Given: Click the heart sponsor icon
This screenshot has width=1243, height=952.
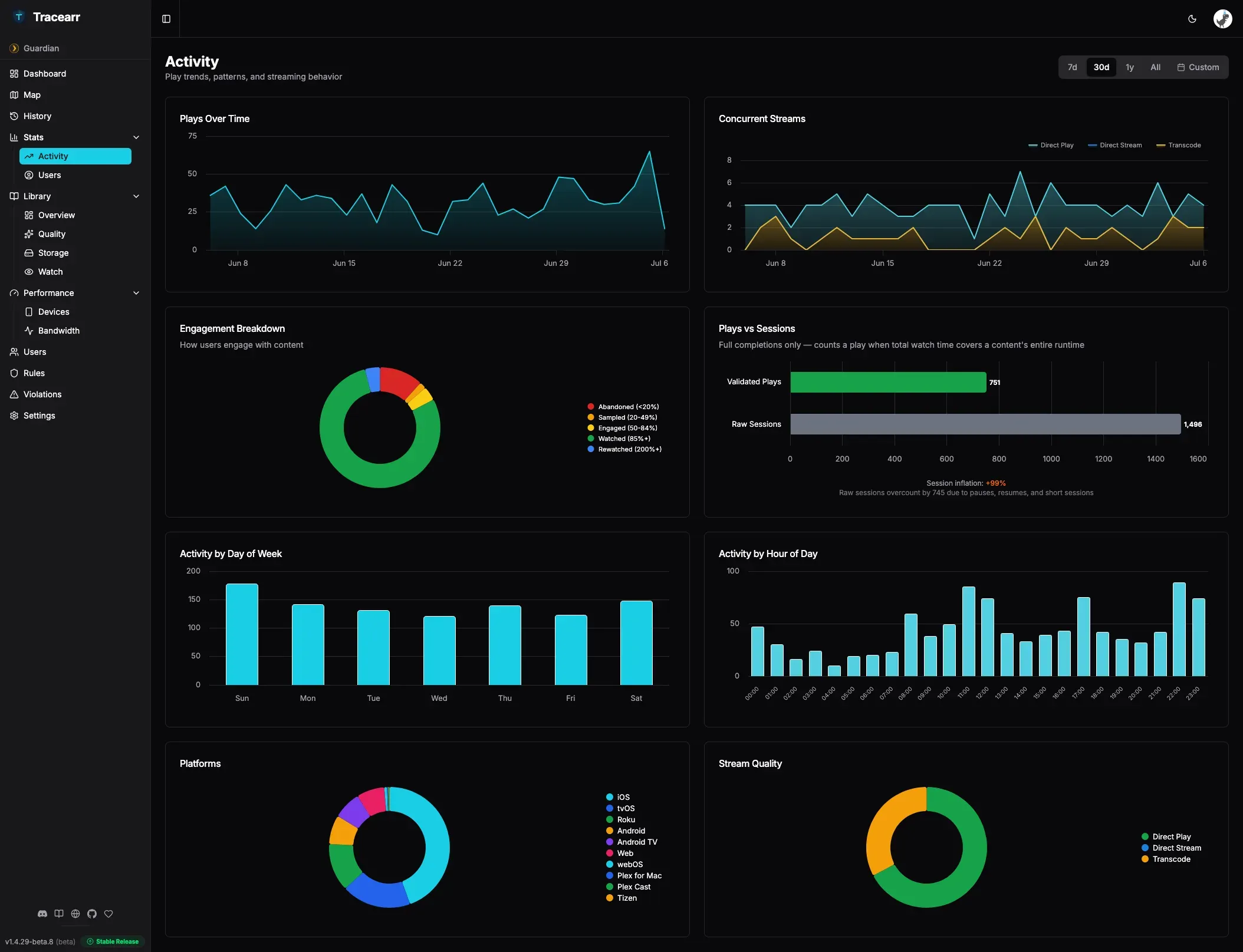Looking at the screenshot, I should tap(108, 914).
